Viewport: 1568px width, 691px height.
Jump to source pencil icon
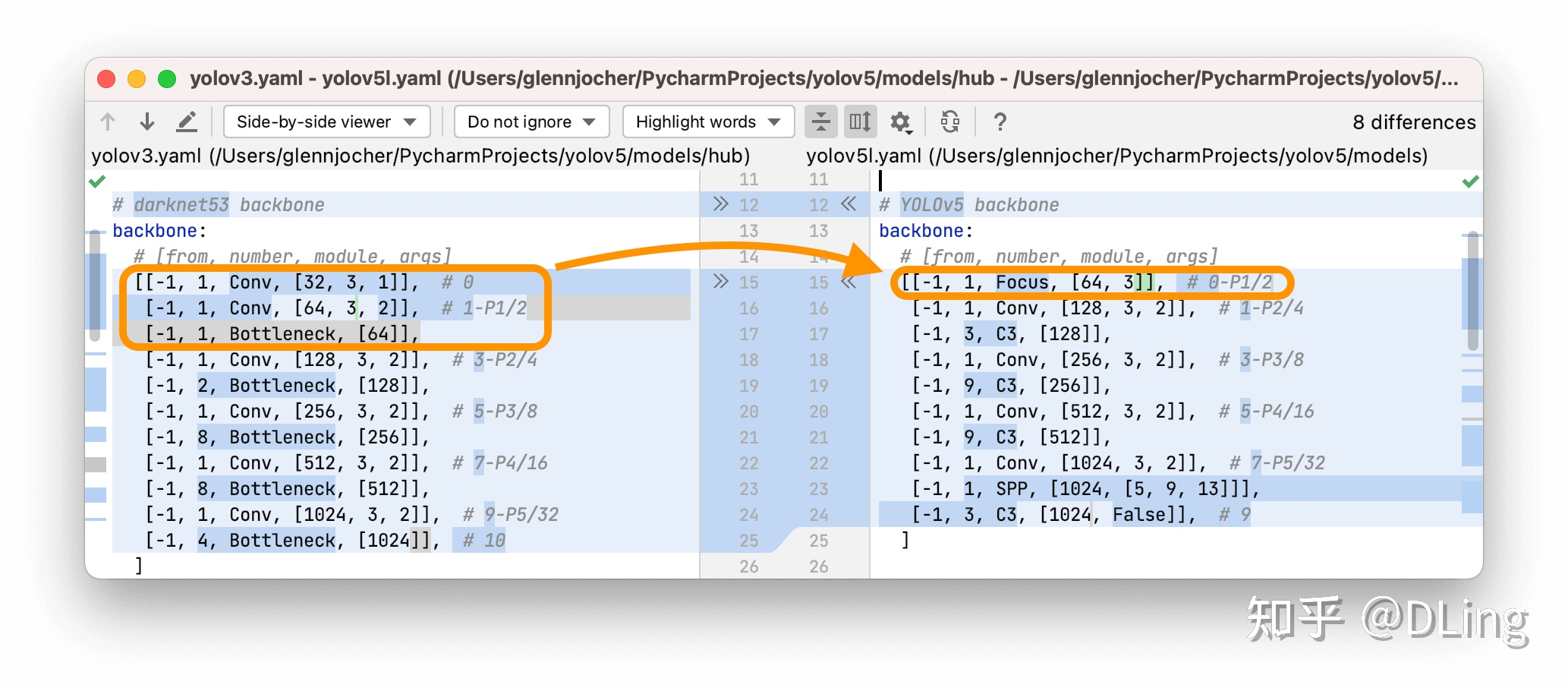[x=187, y=121]
